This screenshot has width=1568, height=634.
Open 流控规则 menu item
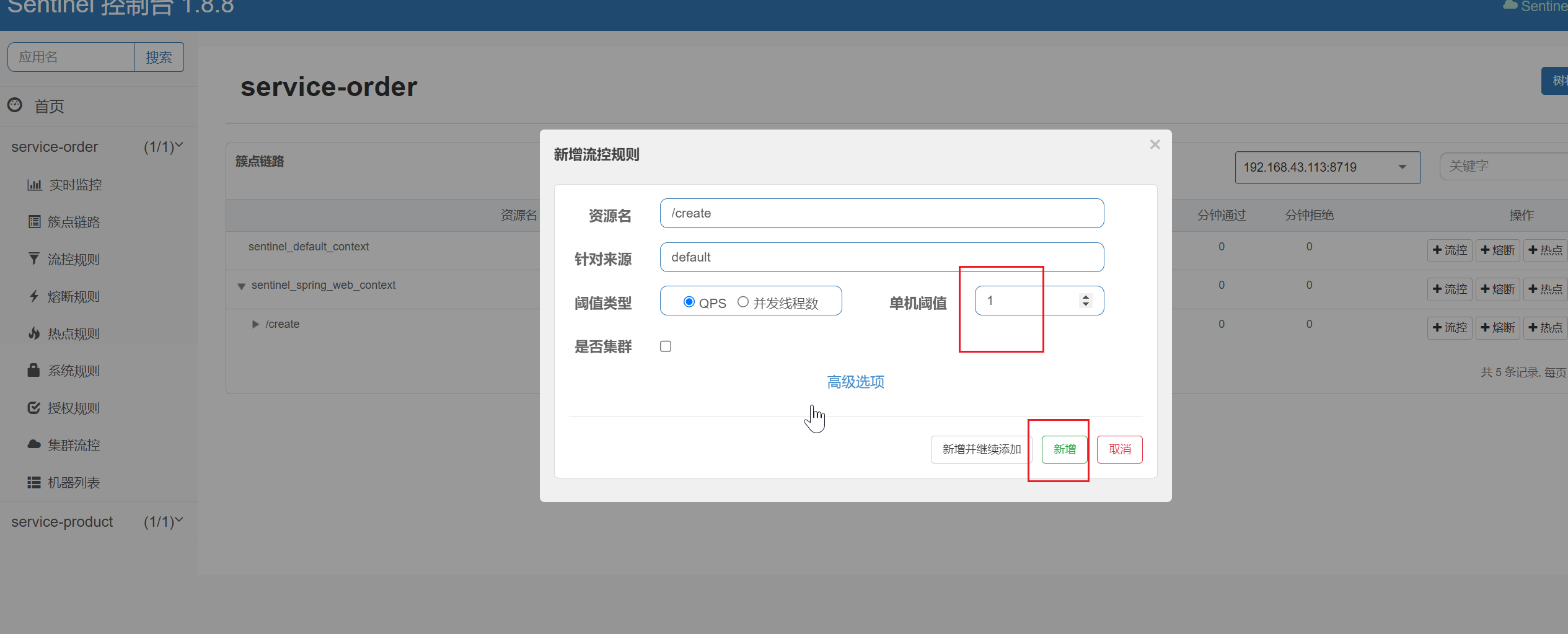[74, 259]
